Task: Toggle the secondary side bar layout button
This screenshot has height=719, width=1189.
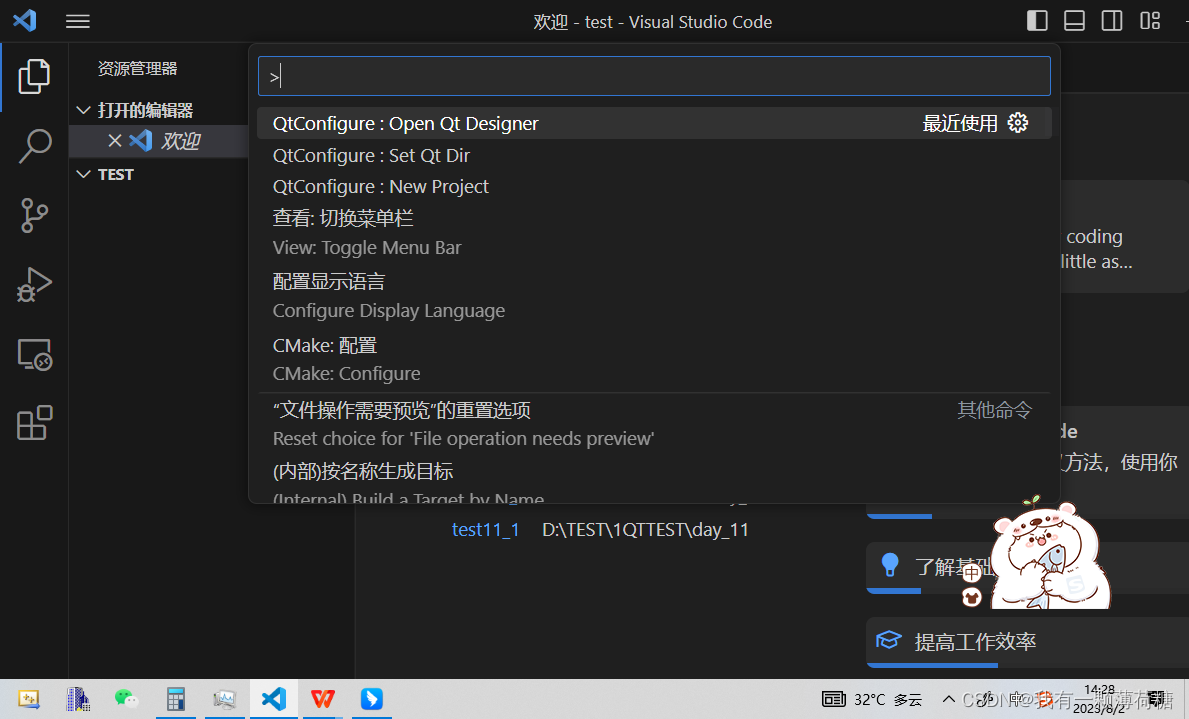Action: click(1112, 20)
